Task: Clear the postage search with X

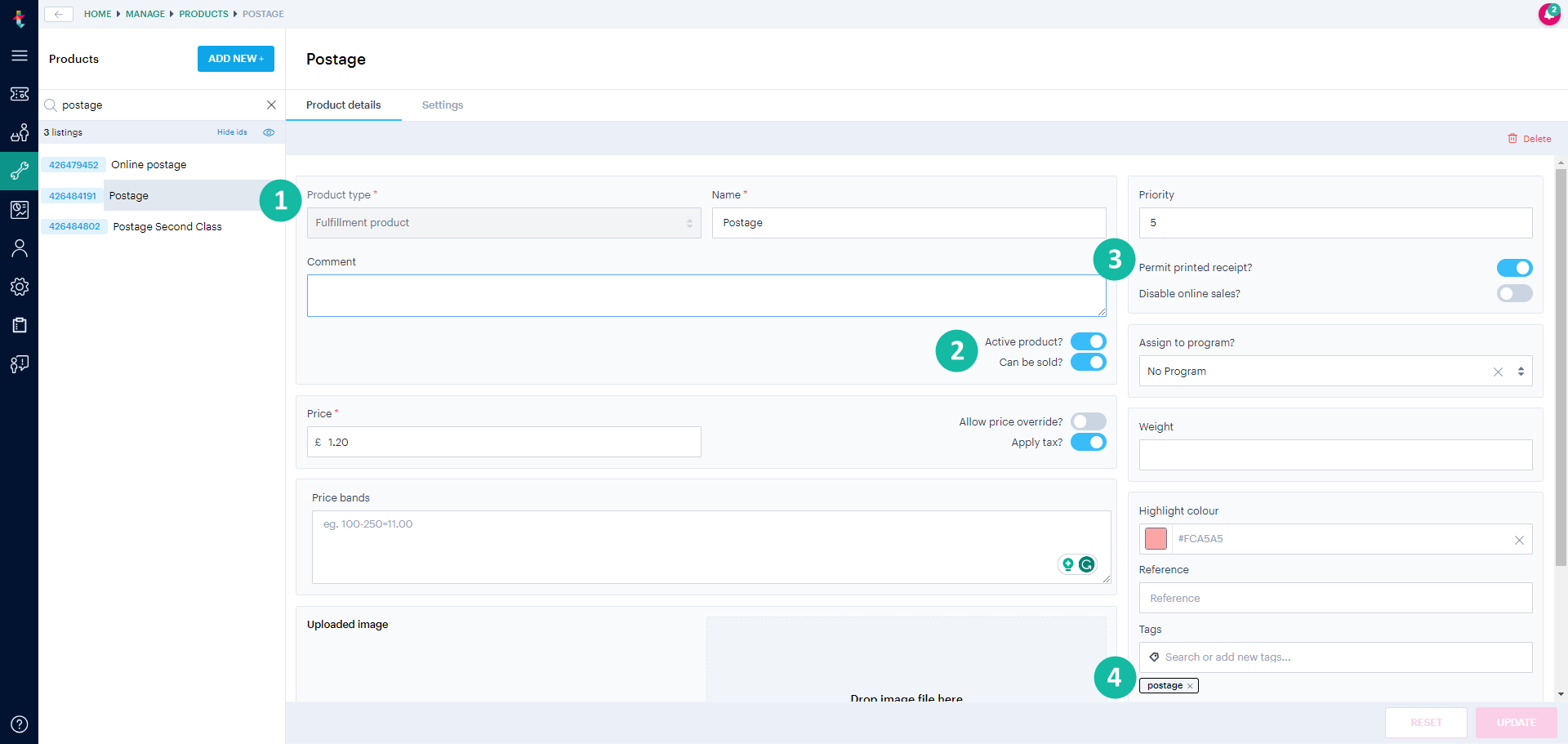Action: pos(271,105)
